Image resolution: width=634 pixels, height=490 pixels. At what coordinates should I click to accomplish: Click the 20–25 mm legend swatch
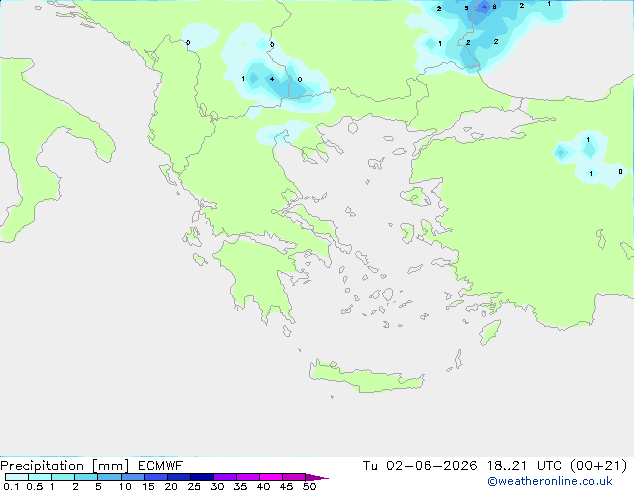tap(178, 477)
